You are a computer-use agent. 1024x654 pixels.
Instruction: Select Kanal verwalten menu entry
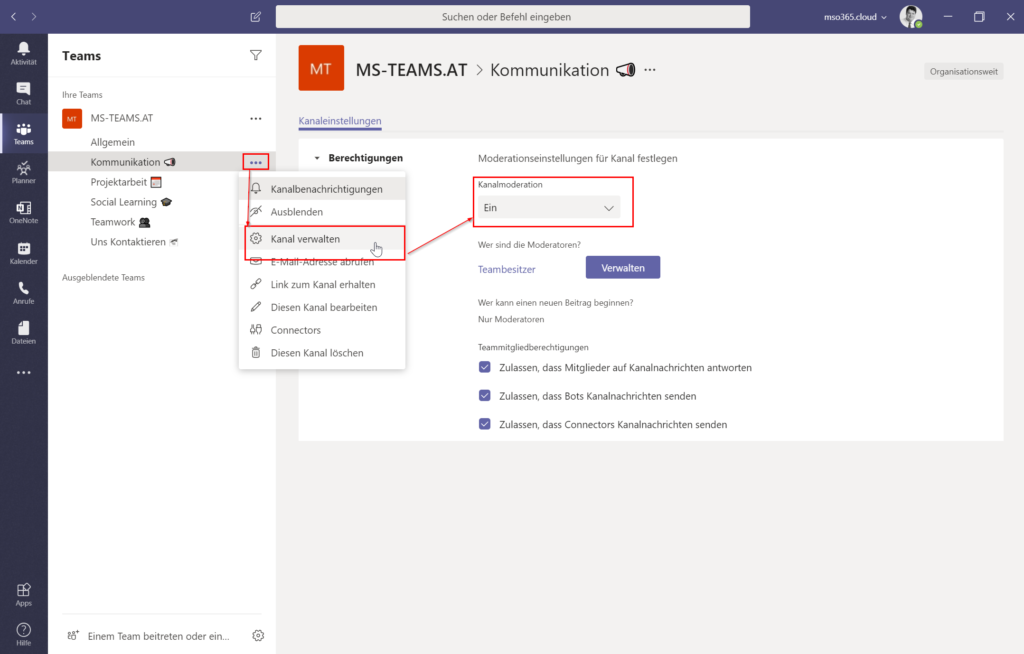323,239
